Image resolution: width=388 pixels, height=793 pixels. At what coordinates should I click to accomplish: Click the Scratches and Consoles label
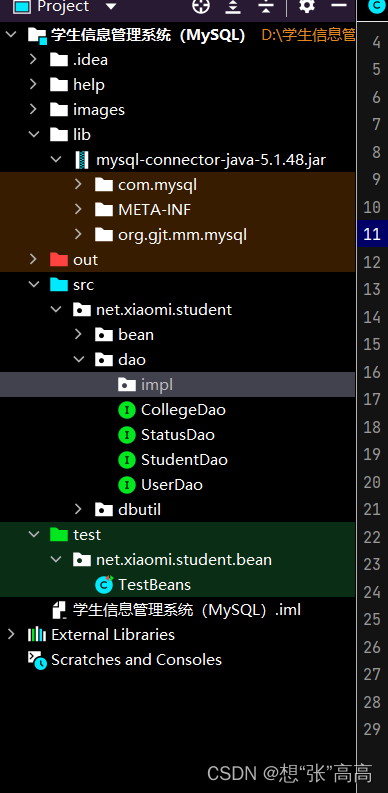pyautogui.click(x=137, y=660)
